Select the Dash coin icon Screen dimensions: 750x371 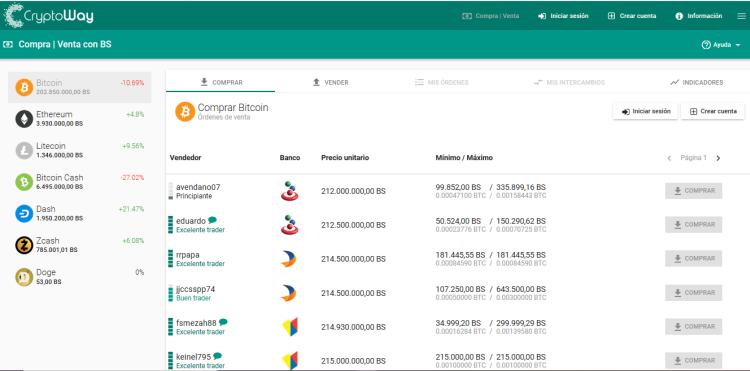24,213
